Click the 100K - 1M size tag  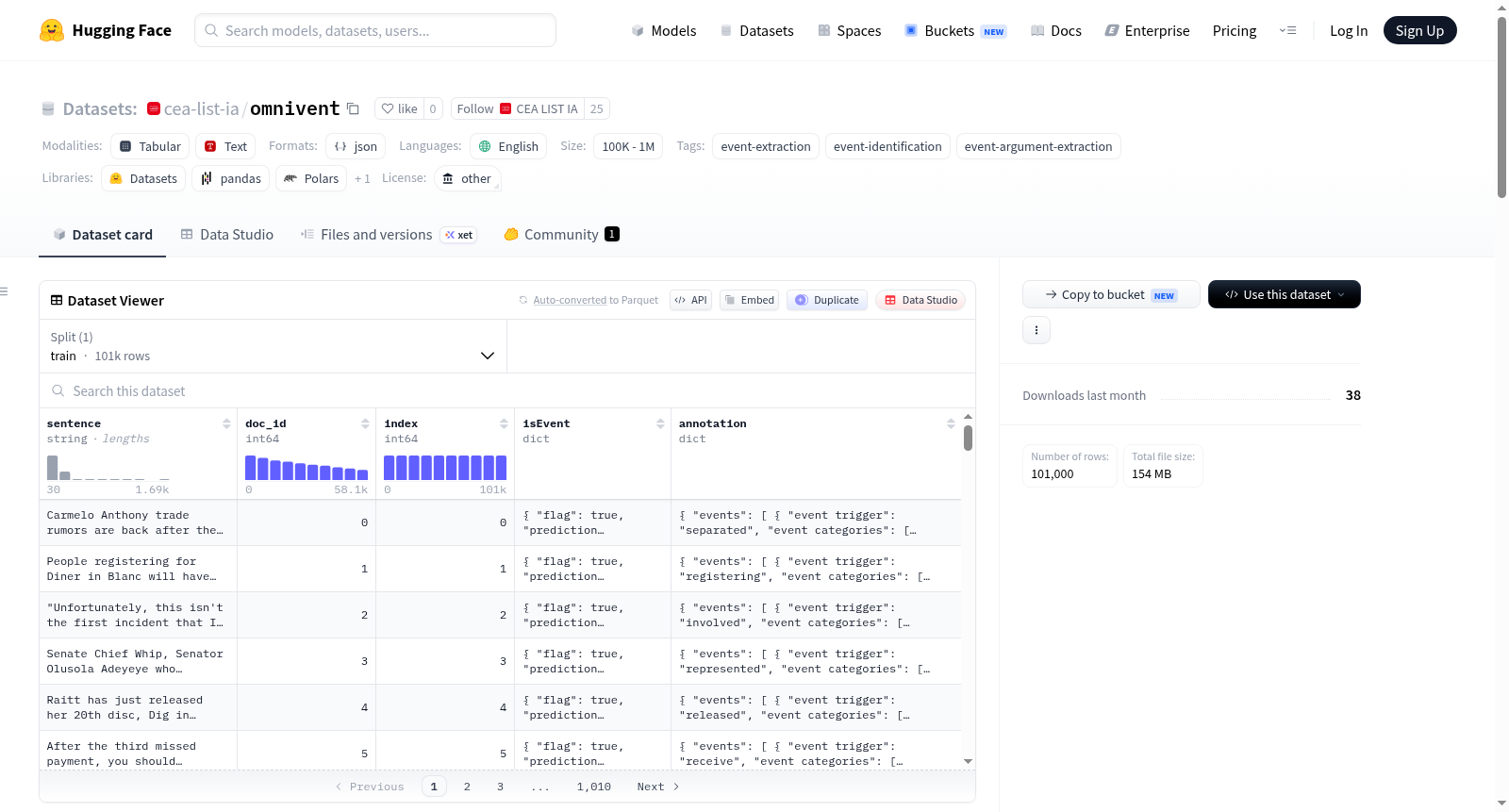coord(628,146)
